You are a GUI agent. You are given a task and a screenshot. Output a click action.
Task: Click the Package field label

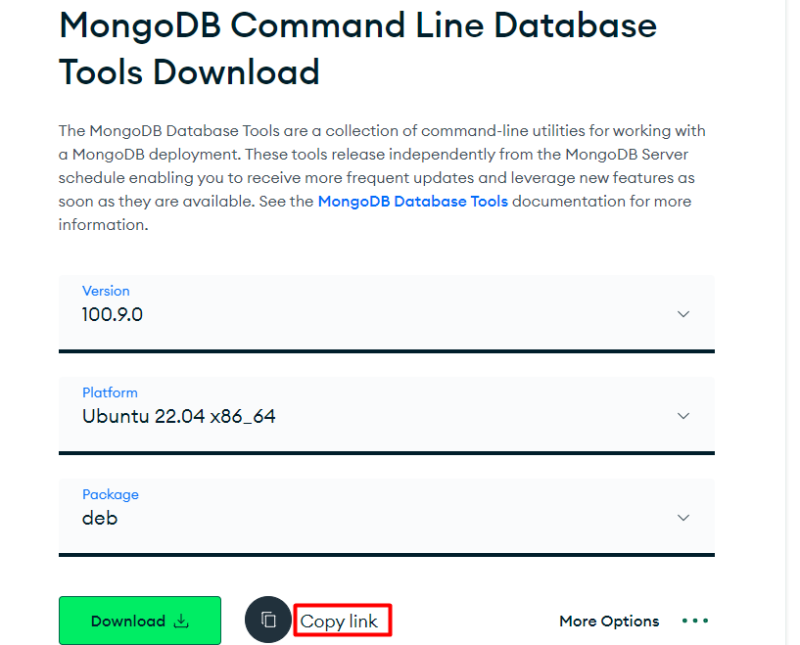(110, 494)
